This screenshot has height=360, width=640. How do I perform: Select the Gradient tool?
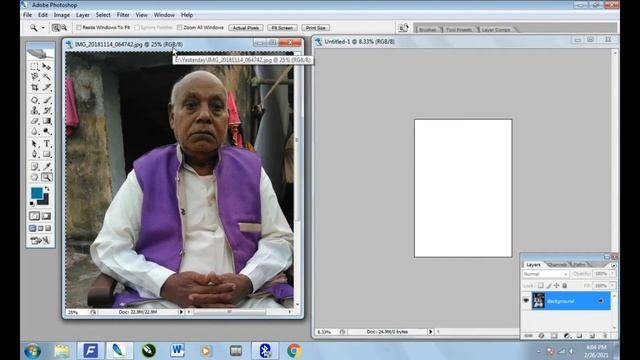[x=47, y=121]
